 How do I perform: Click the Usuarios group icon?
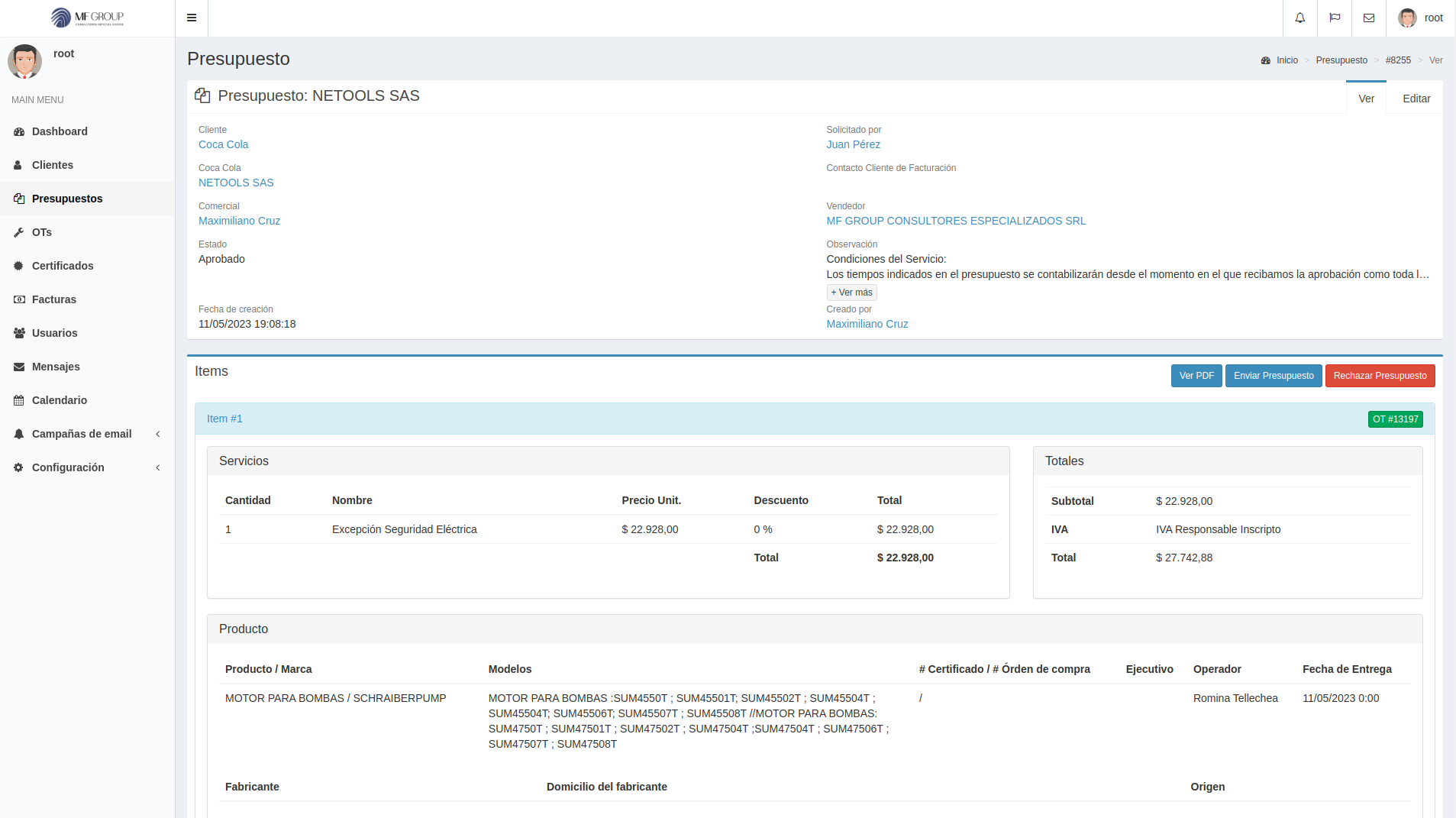[19, 333]
